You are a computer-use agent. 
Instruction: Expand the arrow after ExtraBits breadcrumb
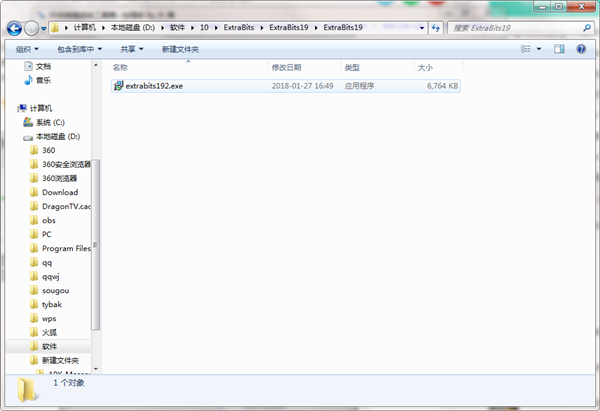[262, 28]
